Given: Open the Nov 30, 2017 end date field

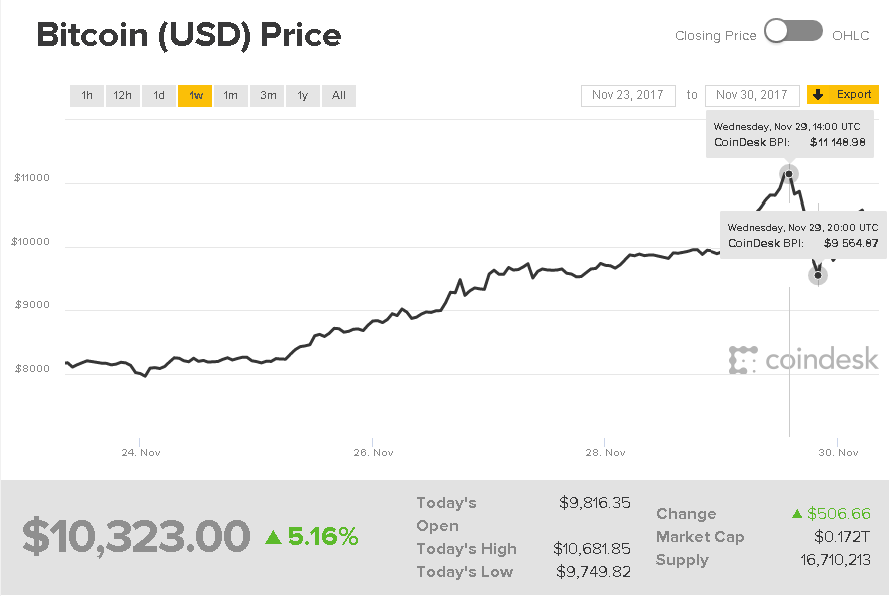Looking at the screenshot, I should tap(752, 95).
